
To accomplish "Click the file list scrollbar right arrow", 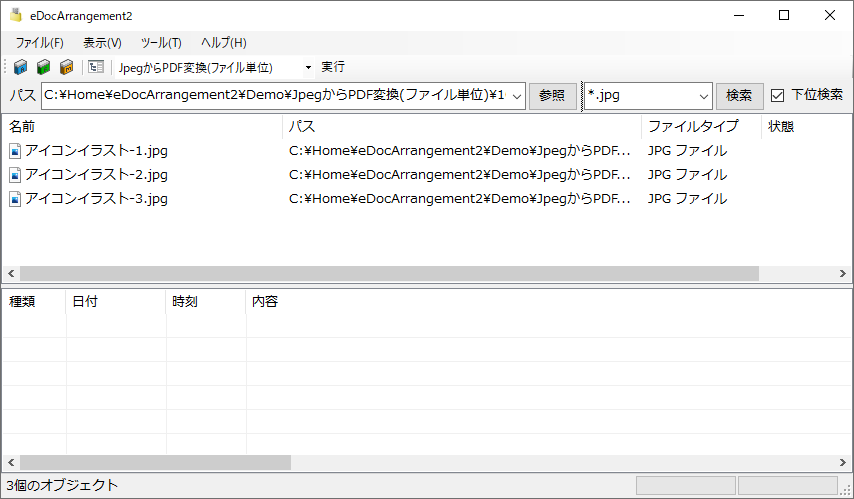I will (x=843, y=273).
